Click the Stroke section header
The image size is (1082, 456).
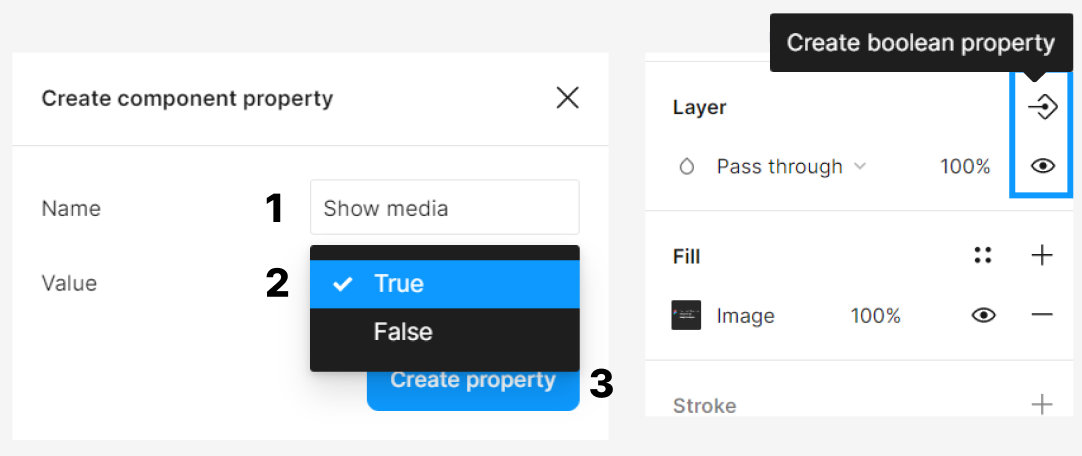pos(704,405)
